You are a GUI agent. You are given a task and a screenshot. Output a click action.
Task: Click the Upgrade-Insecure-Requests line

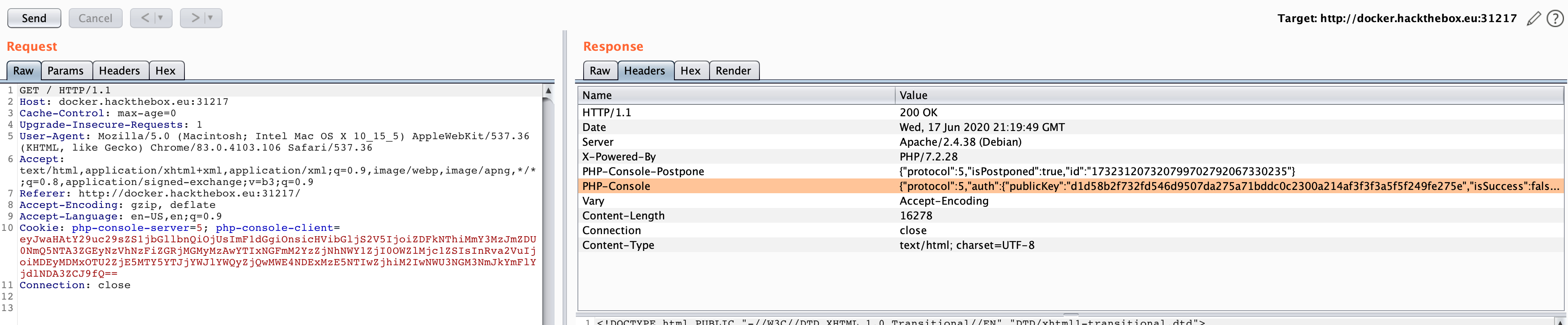[111, 125]
